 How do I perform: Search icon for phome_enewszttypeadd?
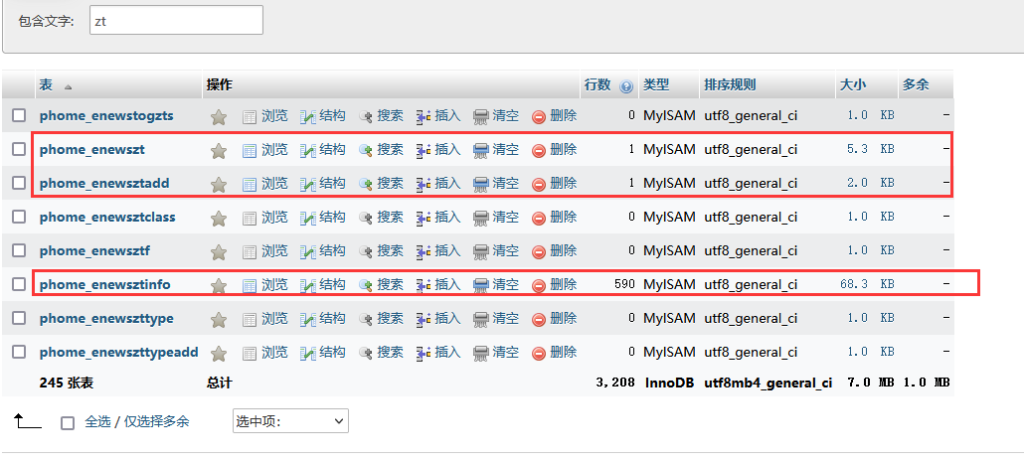[366, 353]
